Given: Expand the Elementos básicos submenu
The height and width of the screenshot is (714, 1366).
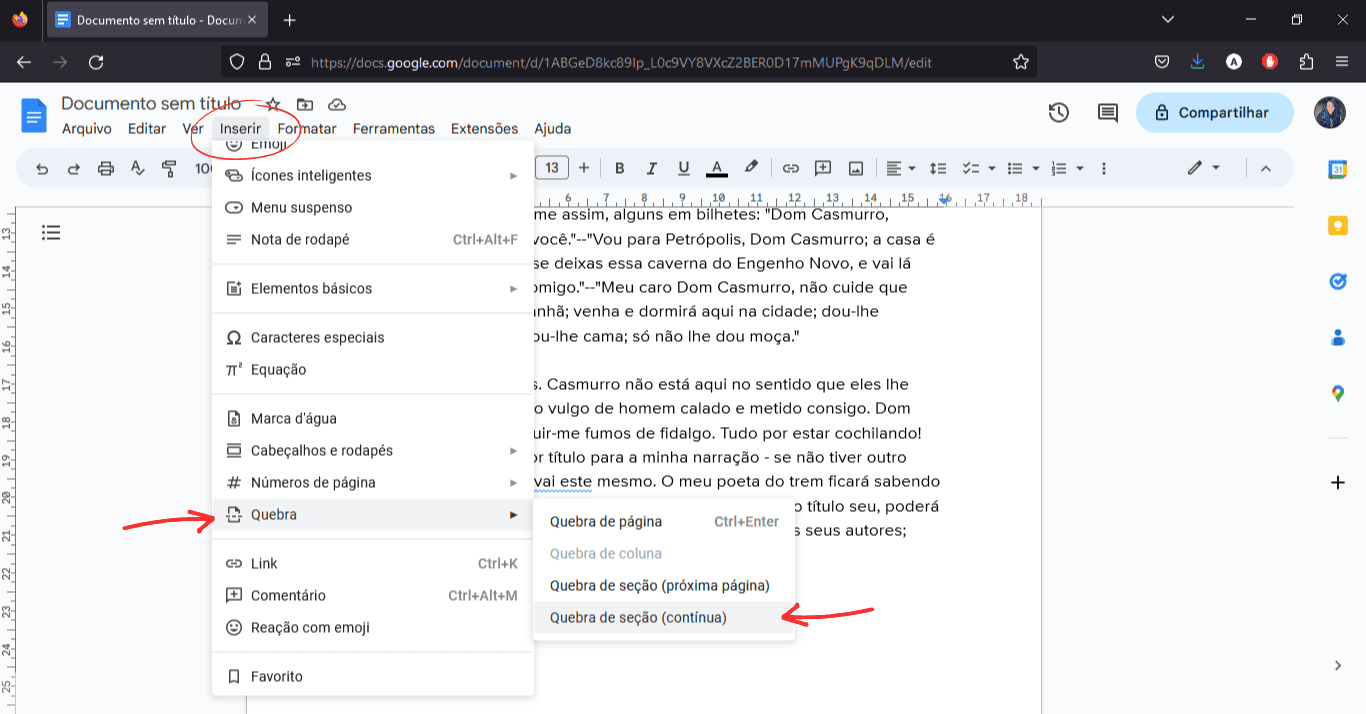Looking at the screenshot, I should coord(310,288).
